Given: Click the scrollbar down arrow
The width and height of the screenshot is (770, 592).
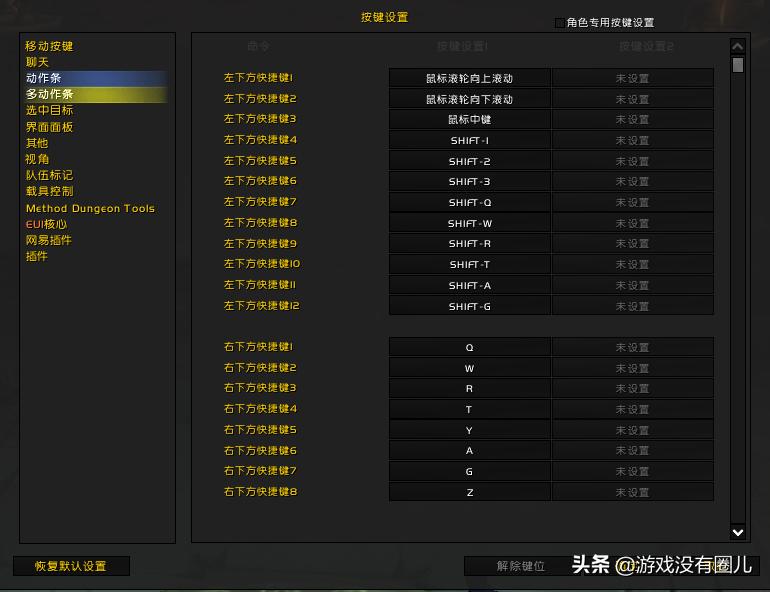Looking at the screenshot, I should tap(738, 532).
